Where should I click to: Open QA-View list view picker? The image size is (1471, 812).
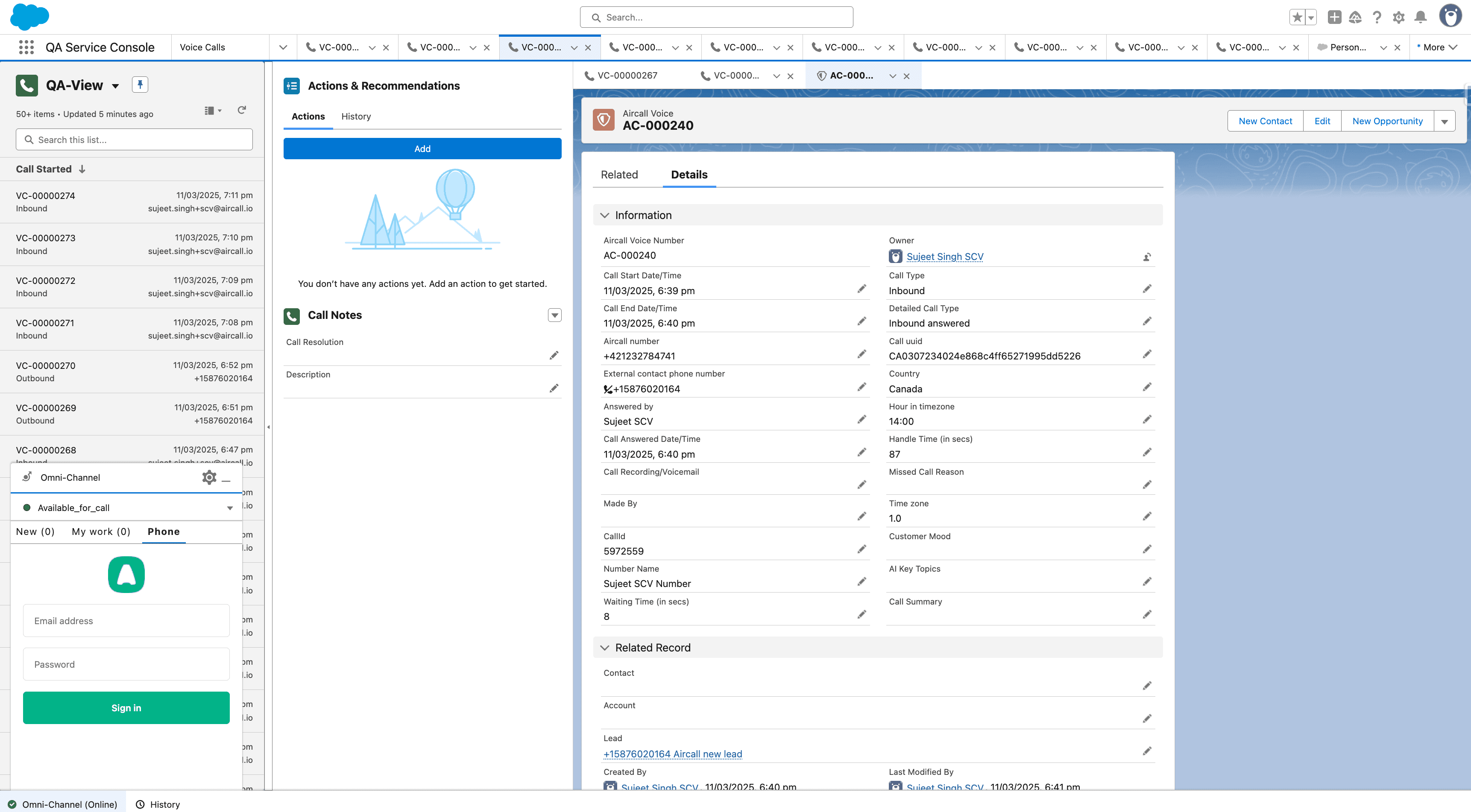[x=115, y=86]
